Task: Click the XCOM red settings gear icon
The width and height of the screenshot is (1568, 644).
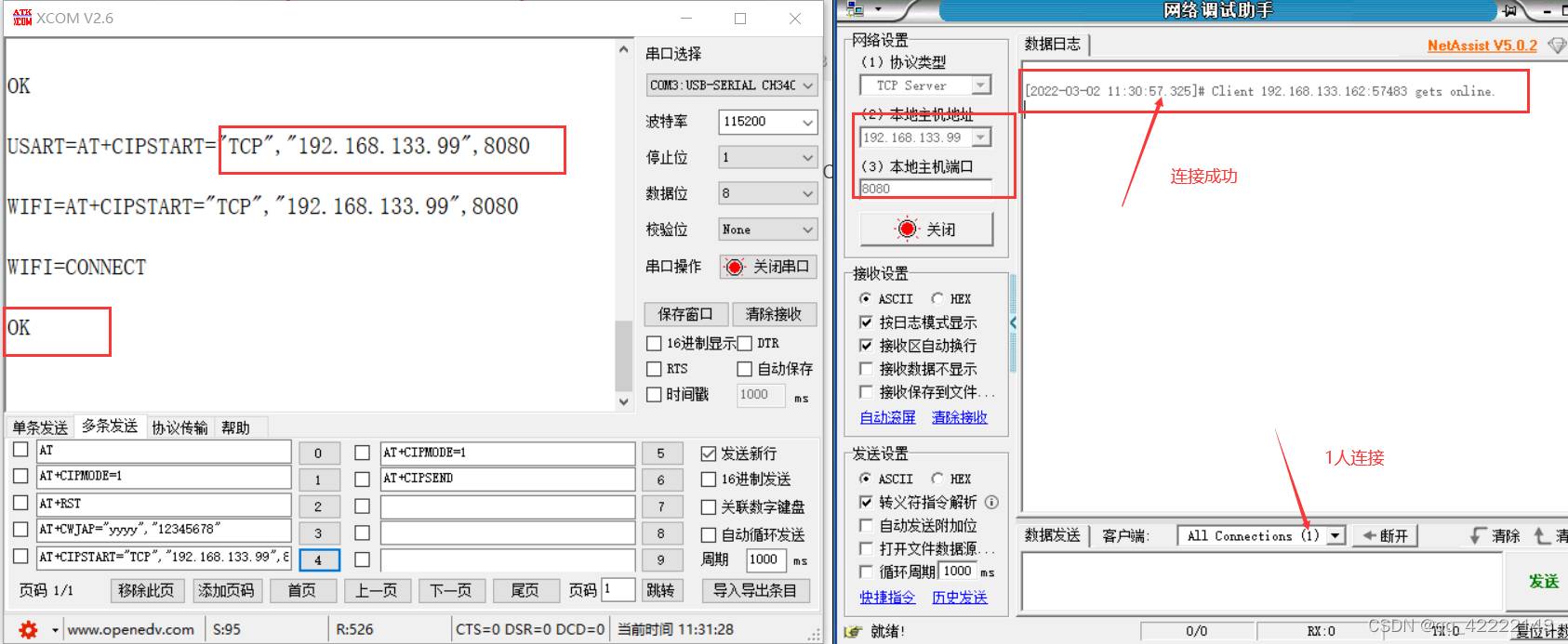Action: tap(29, 629)
